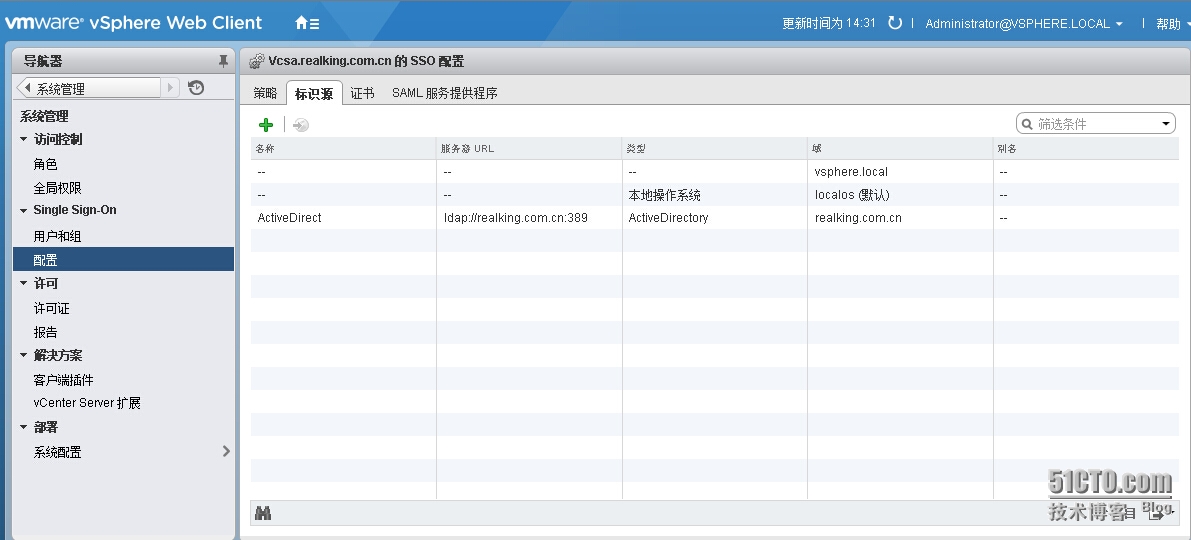Sort by the 类型 column header
1191x540 pixels.
714,149
